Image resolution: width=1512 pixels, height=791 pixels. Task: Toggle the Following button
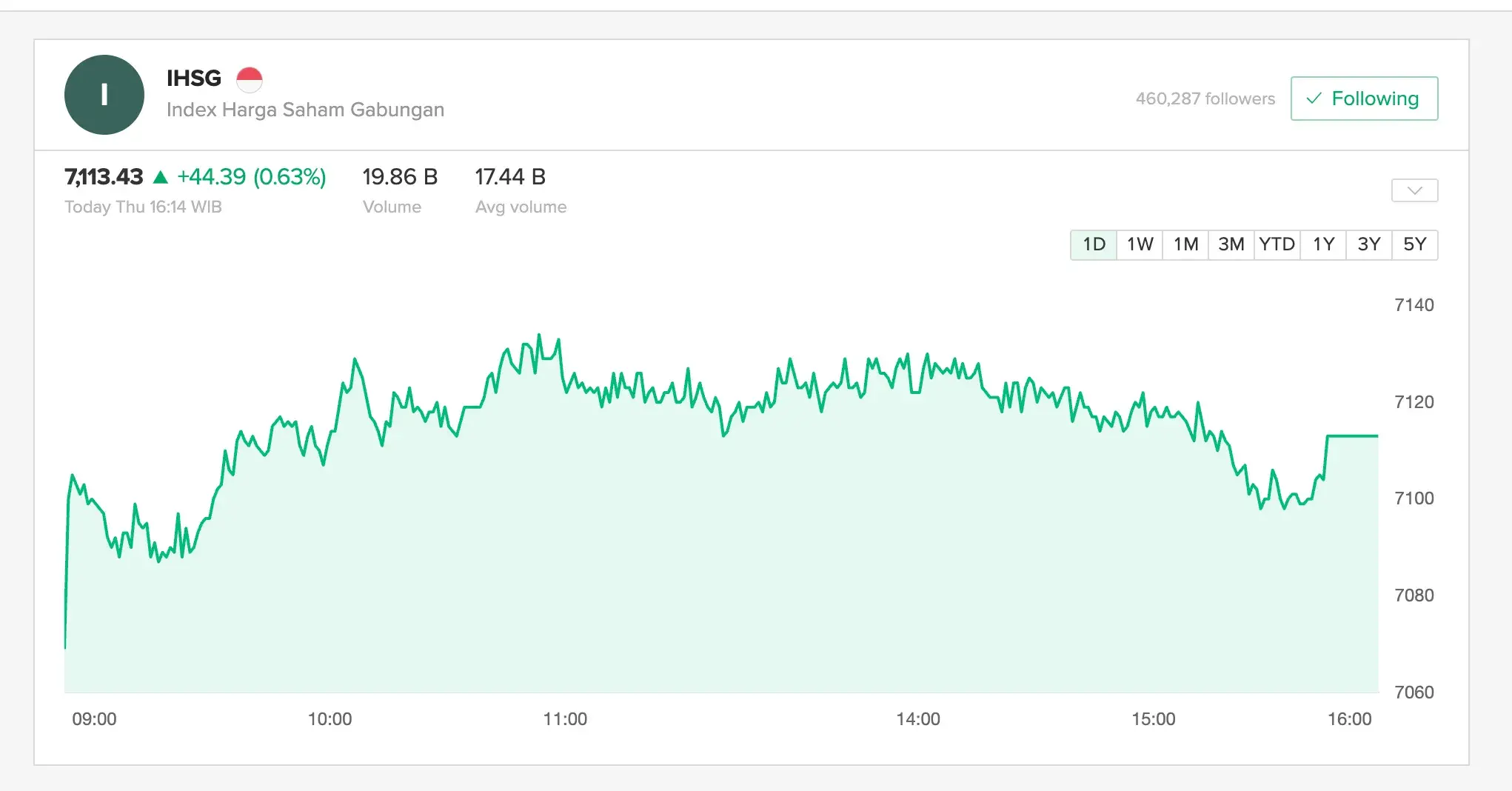point(1364,99)
